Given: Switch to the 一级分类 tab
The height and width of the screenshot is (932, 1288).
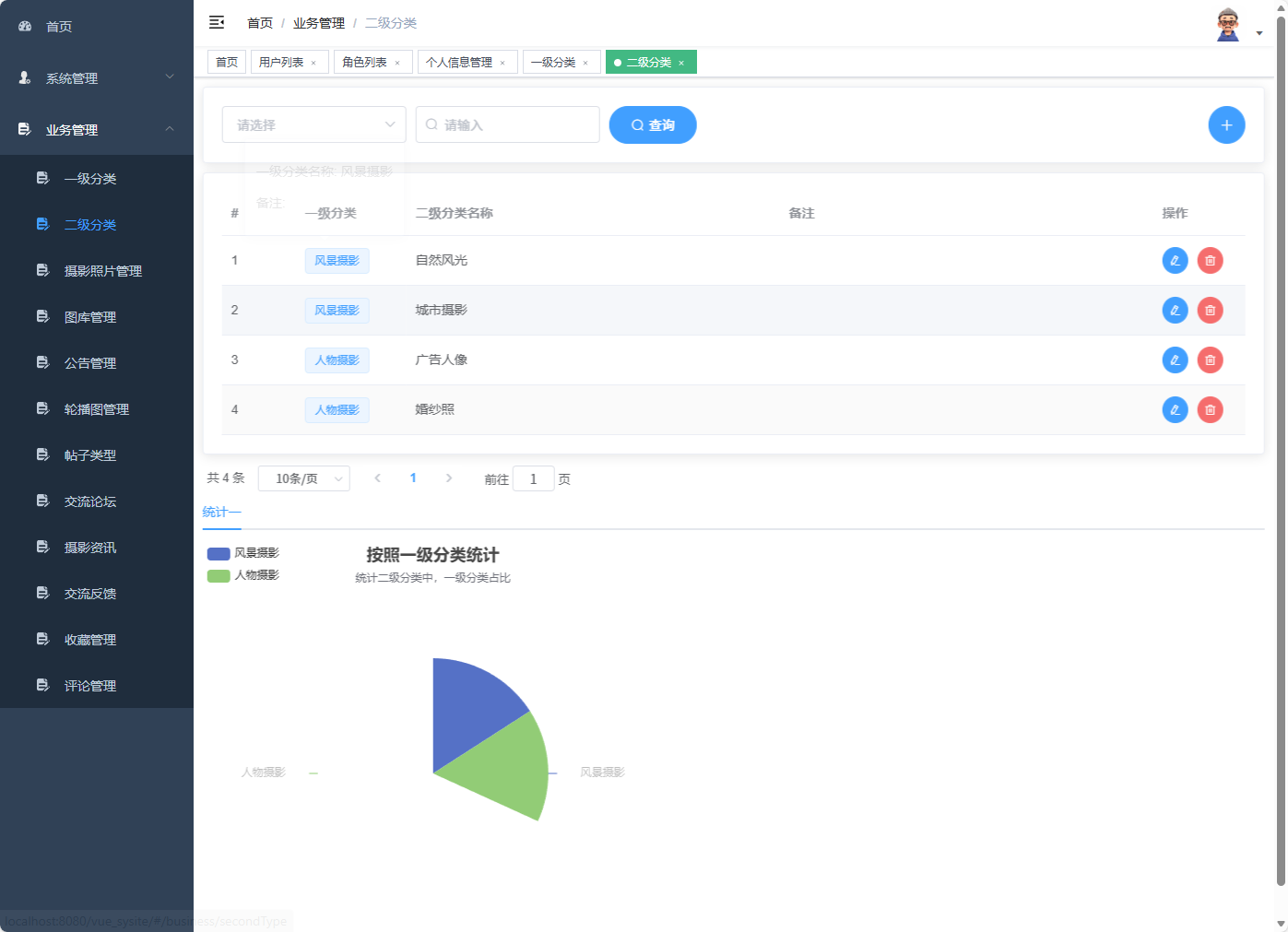Looking at the screenshot, I should [555, 62].
